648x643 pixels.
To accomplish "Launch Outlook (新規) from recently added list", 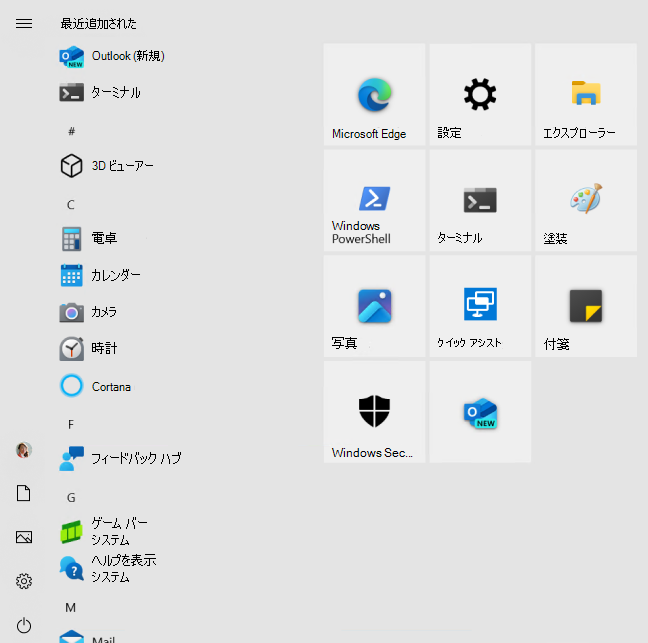I will [x=112, y=56].
